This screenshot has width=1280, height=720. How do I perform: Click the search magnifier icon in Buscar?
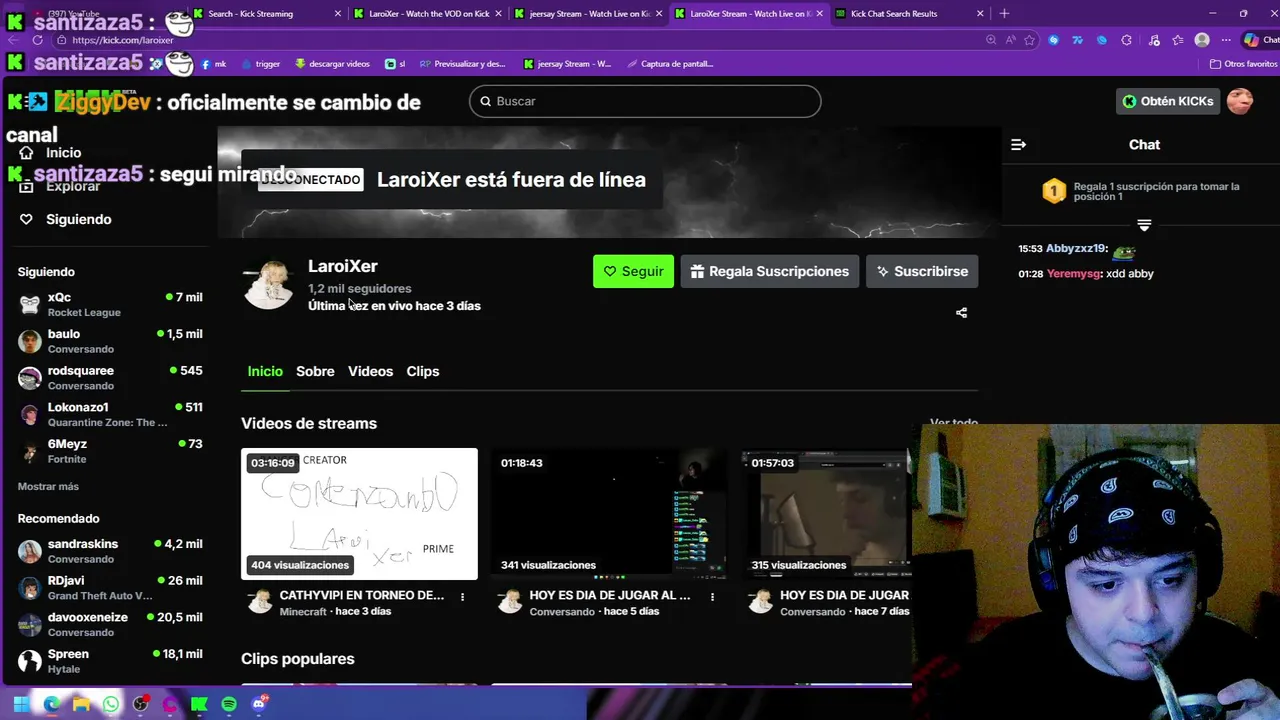pos(486,101)
